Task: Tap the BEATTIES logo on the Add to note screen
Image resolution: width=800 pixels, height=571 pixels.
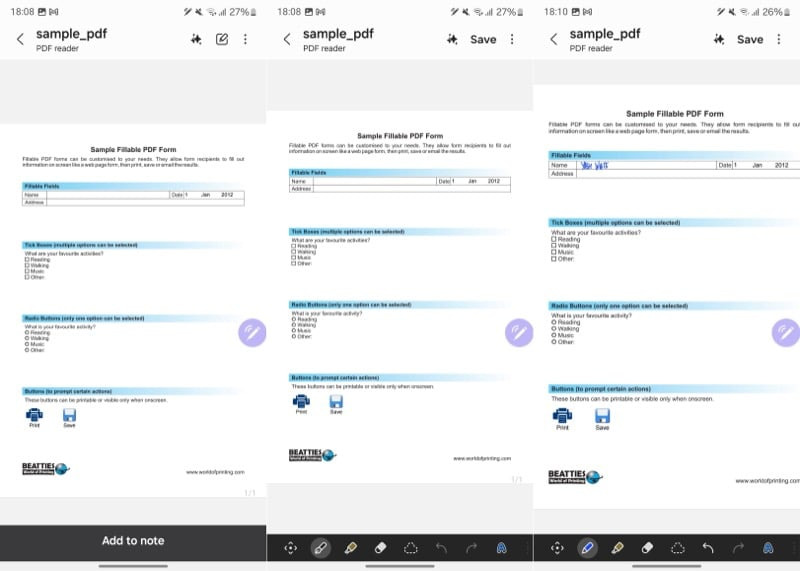Action: coord(45,468)
